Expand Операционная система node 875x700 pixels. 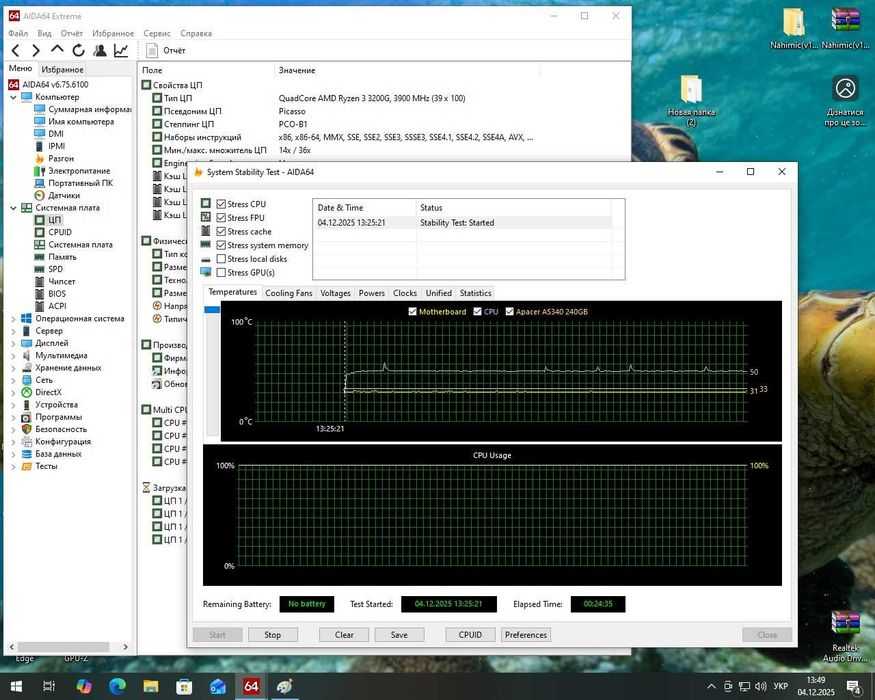tap(13, 319)
